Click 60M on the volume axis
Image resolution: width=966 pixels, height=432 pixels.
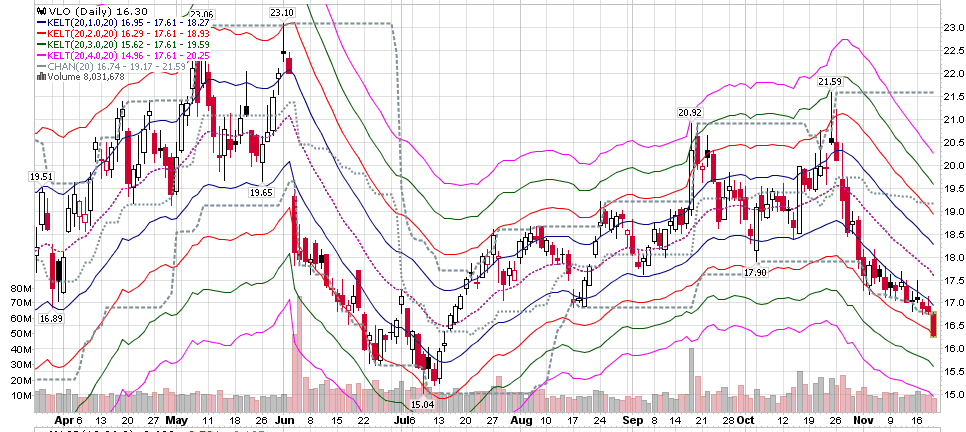point(20,319)
